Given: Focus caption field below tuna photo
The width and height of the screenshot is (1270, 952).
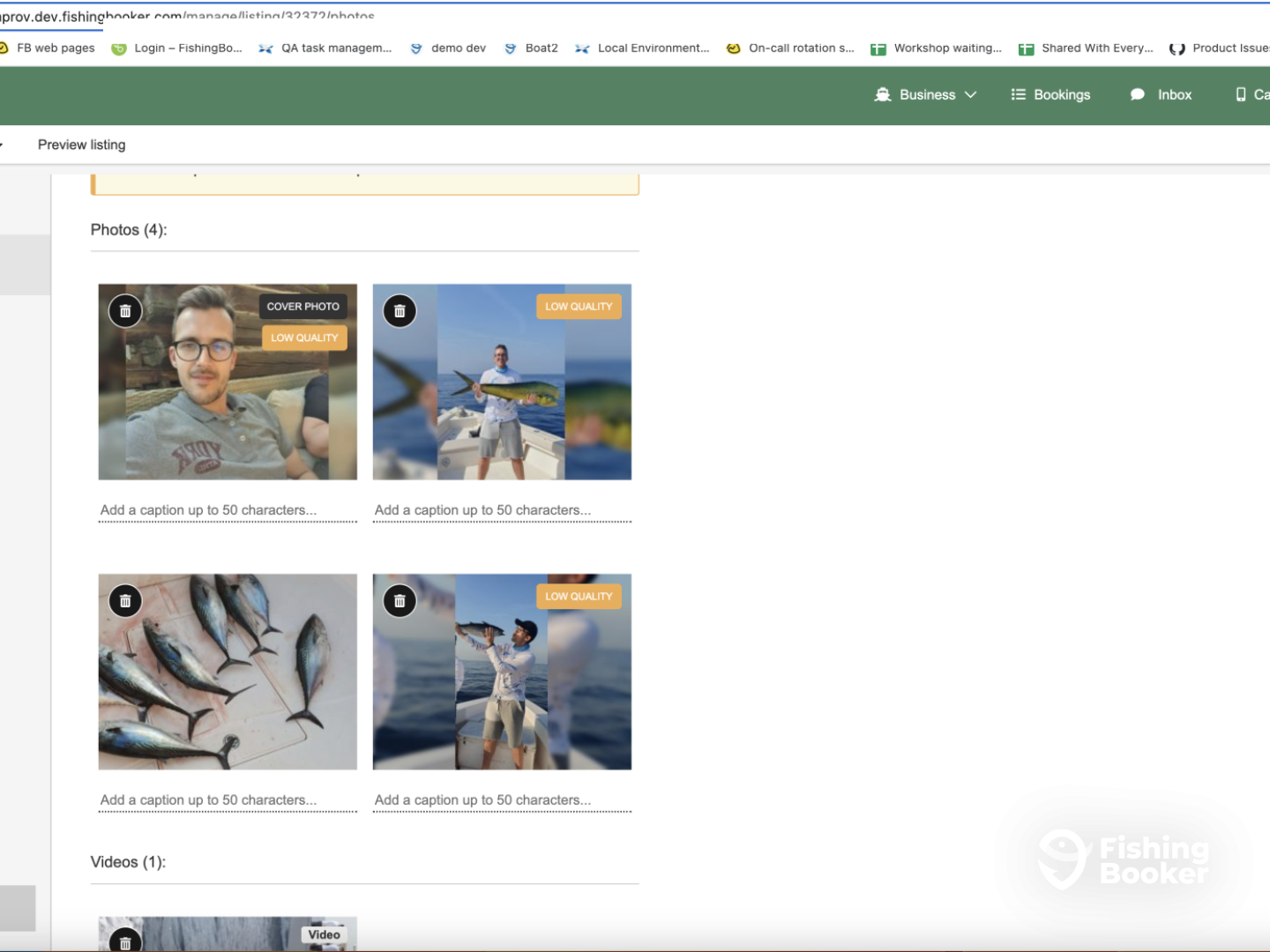Looking at the screenshot, I should 228,800.
